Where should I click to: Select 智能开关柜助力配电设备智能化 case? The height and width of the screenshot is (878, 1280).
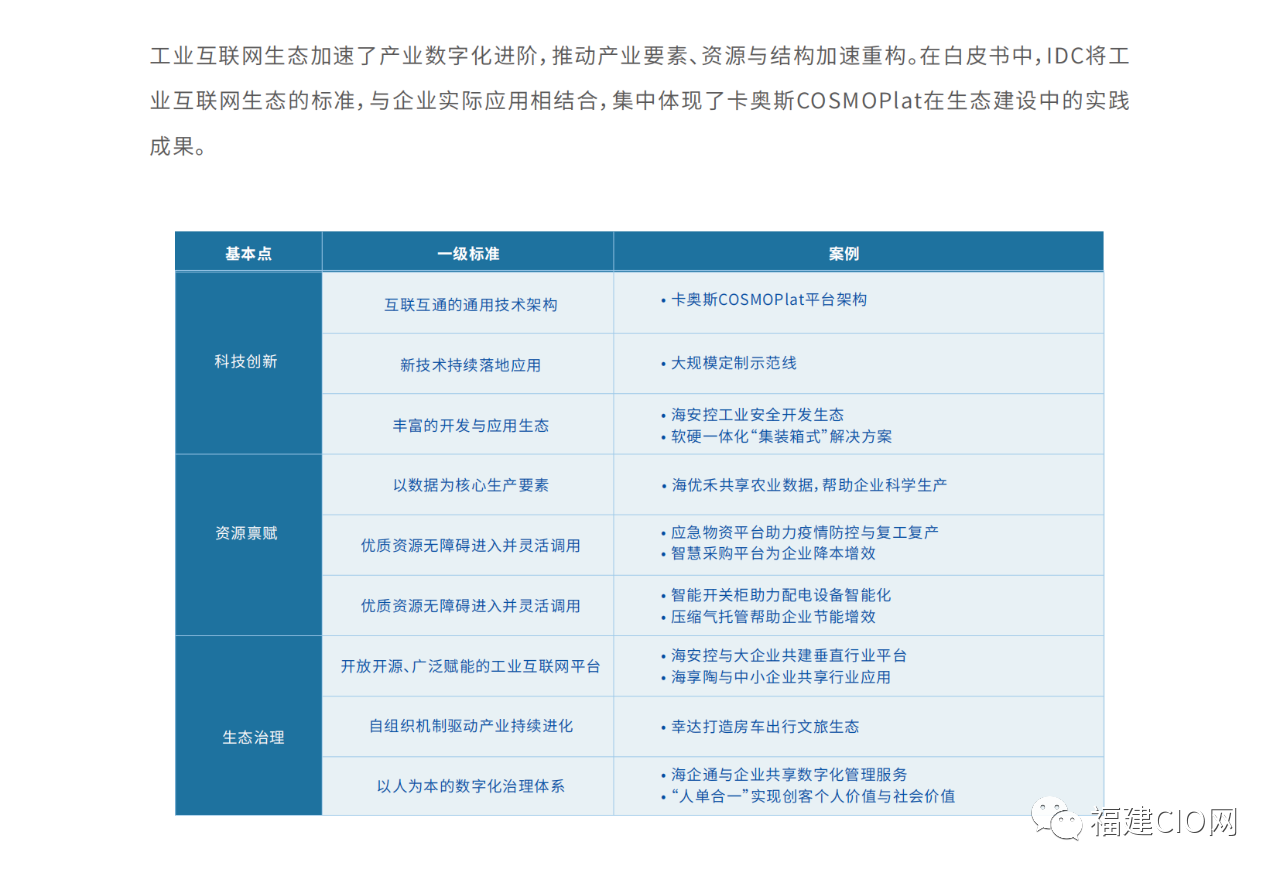tap(775, 595)
